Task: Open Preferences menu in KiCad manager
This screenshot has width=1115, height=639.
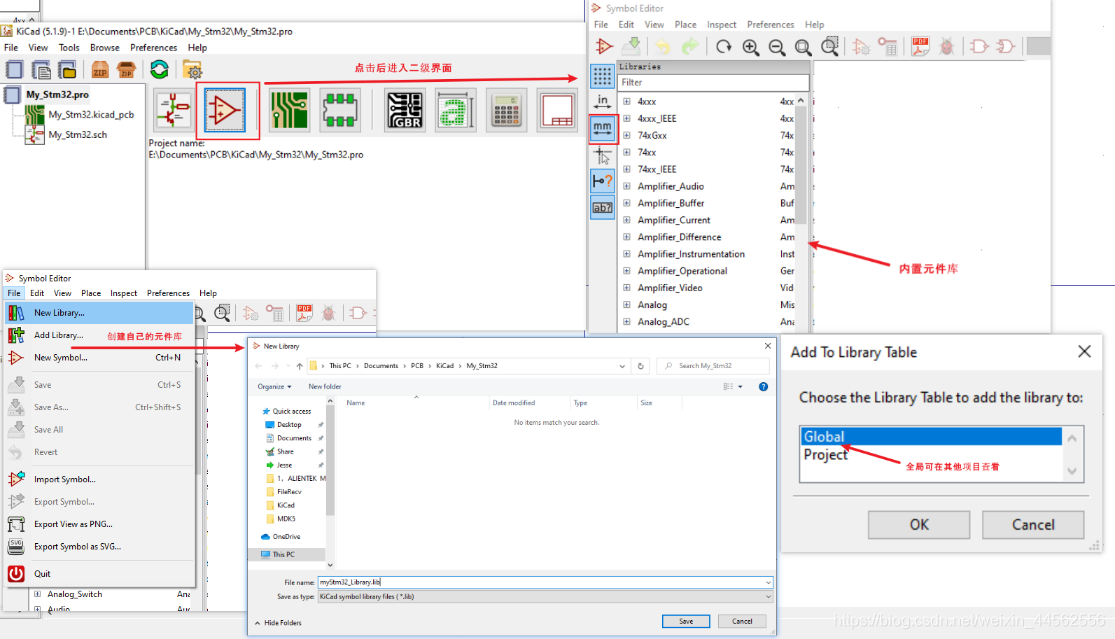Action: click(154, 48)
